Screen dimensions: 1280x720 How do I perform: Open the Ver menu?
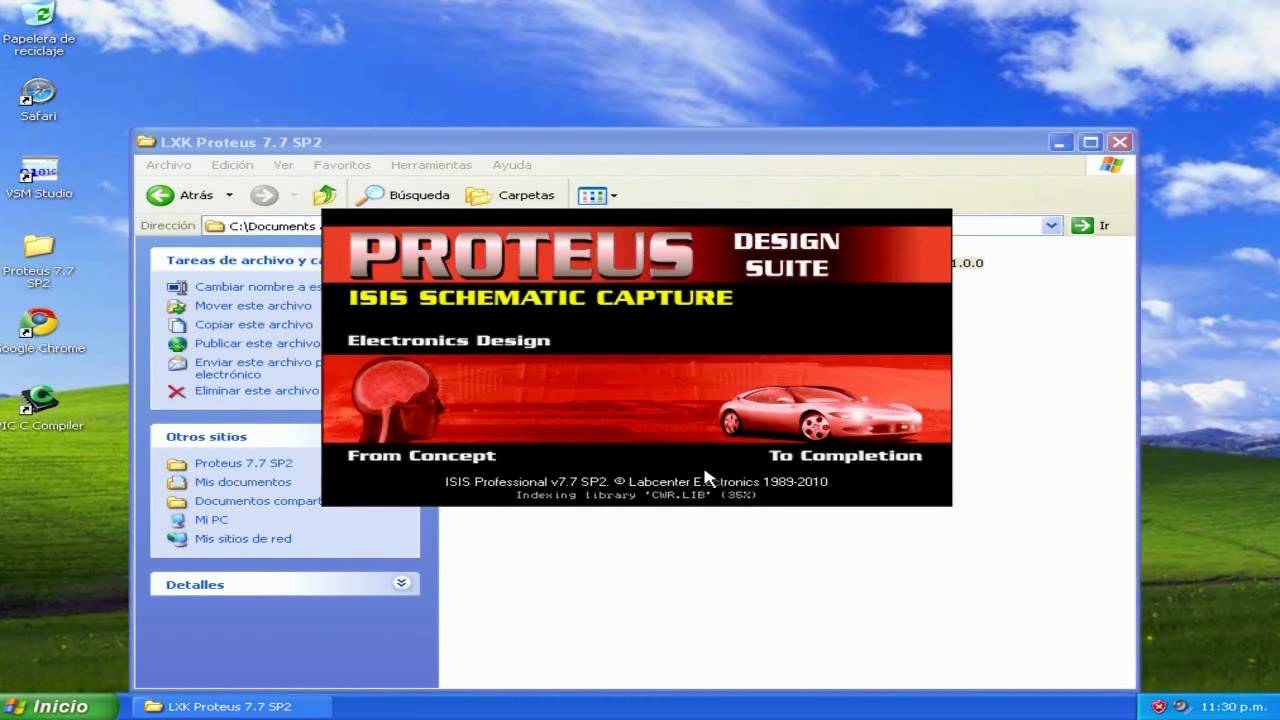[283, 165]
